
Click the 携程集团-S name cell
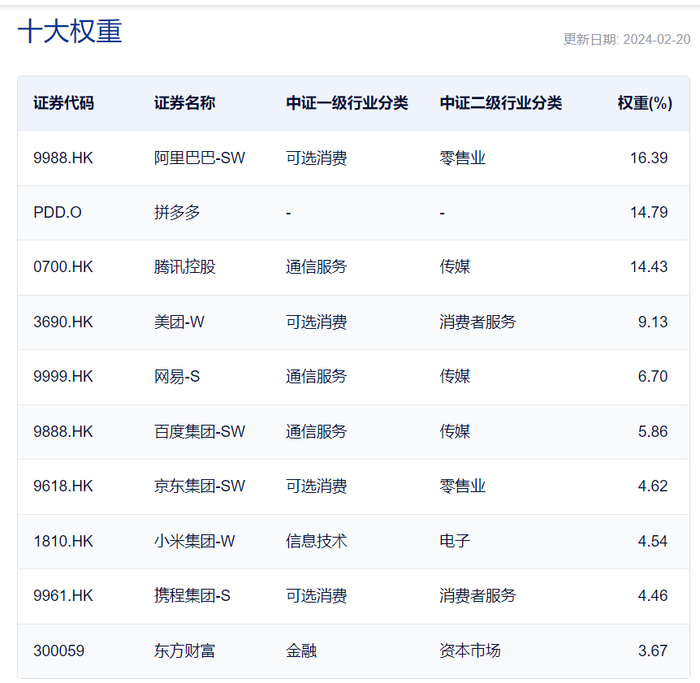[192, 596]
